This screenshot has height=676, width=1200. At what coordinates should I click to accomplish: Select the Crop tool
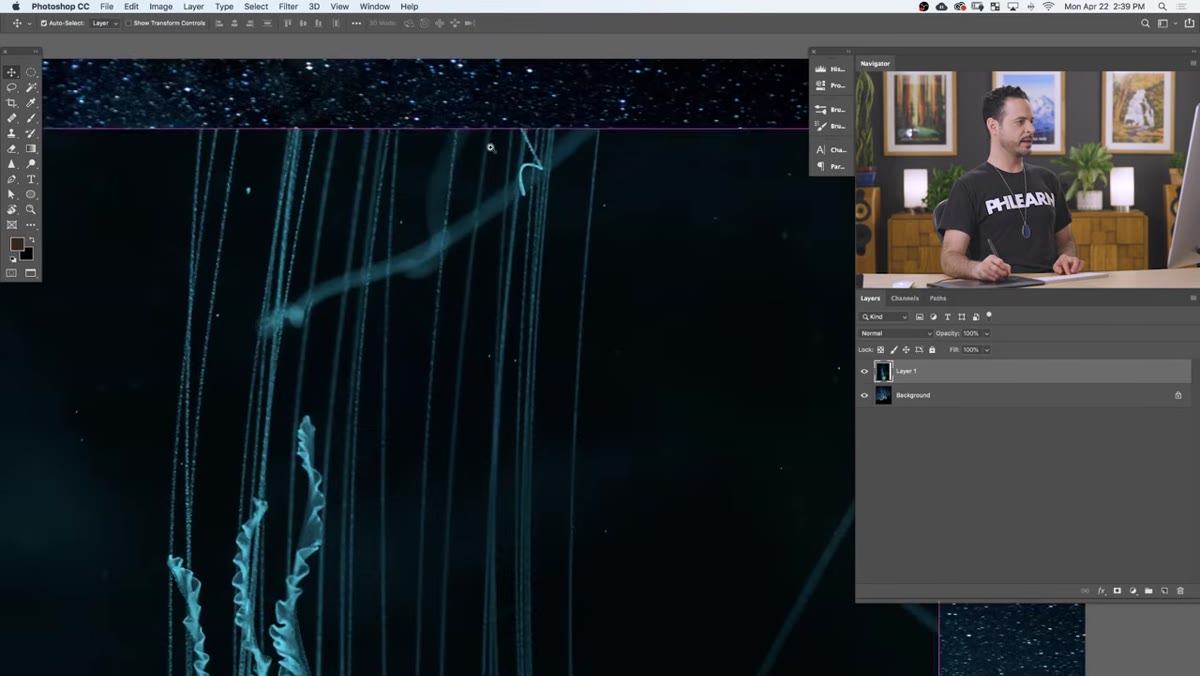12,103
